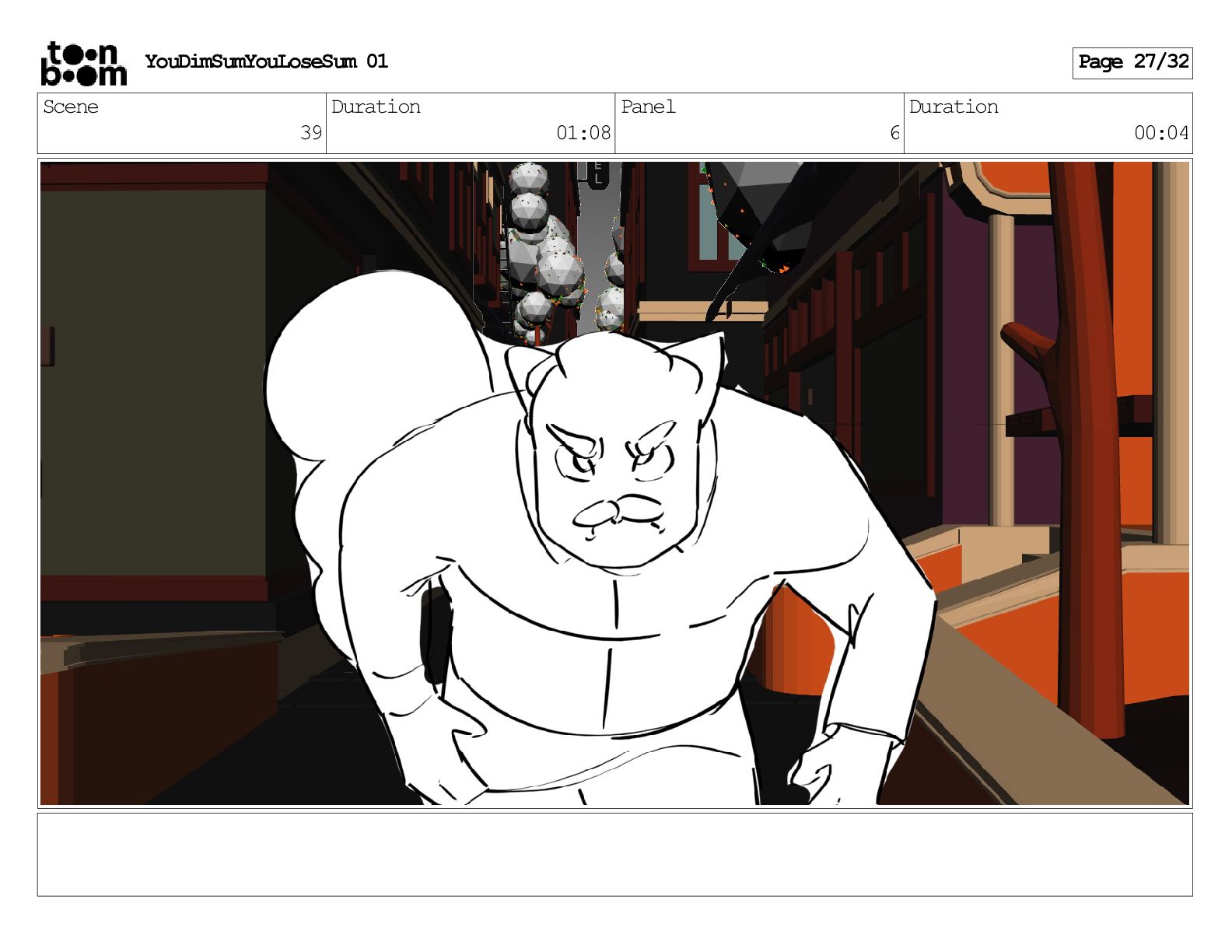The height and width of the screenshot is (952, 1232).
Task: Click the 'Scene' header label
Action: pyautogui.click(x=71, y=107)
